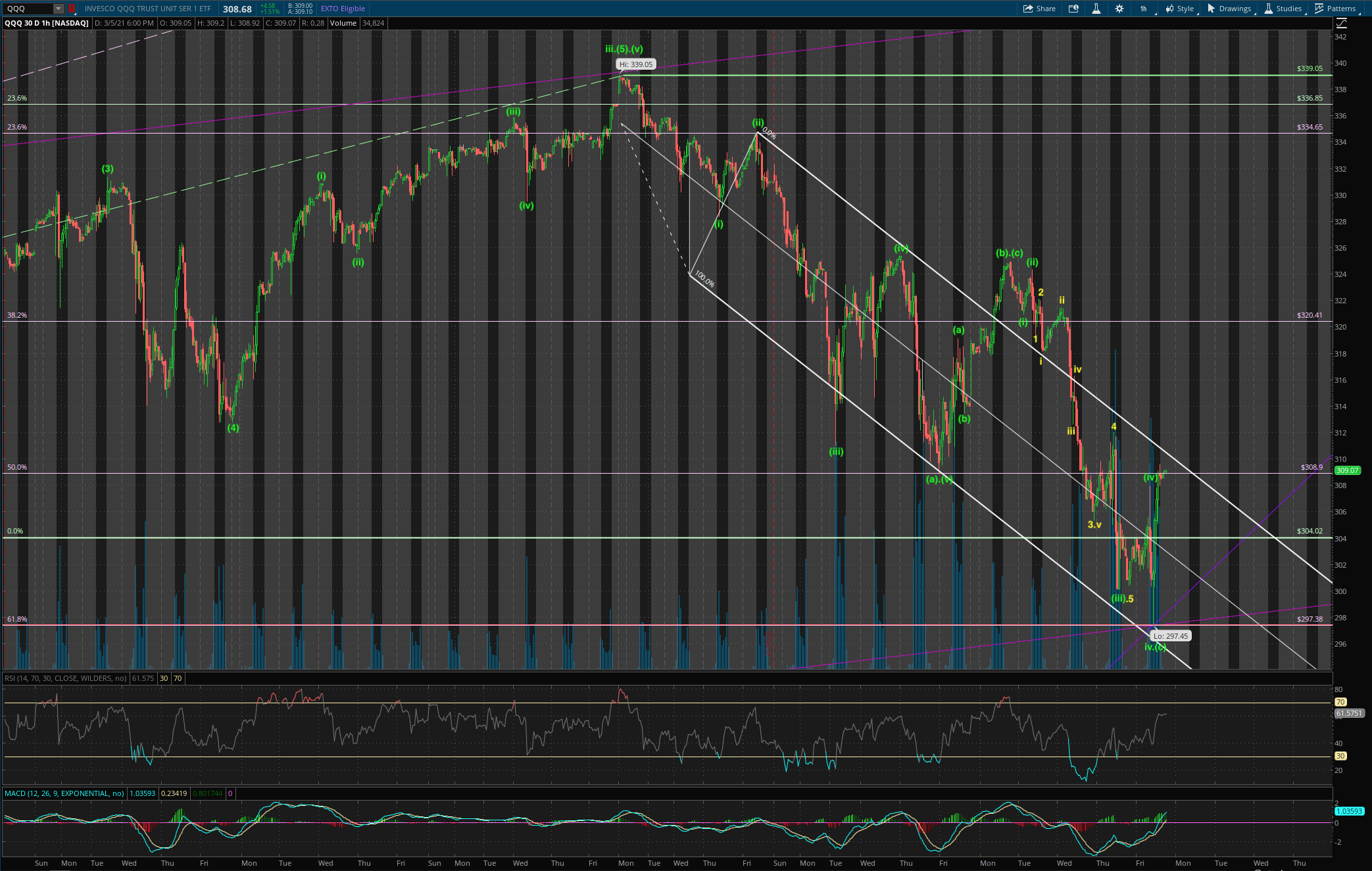Click the MACD study label

(x=64, y=793)
